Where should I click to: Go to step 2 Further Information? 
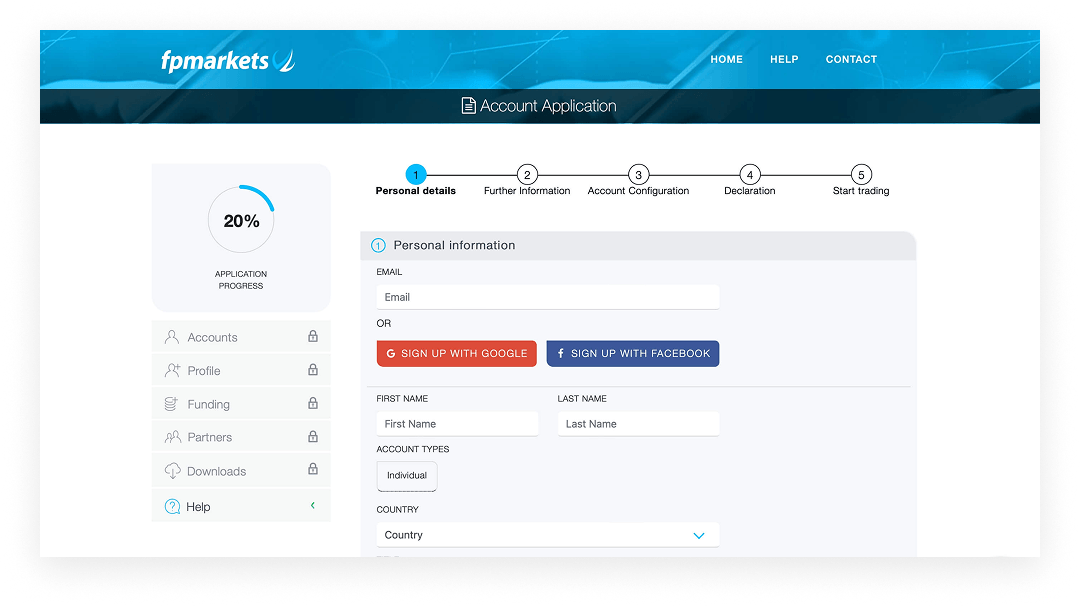point(527,175)
